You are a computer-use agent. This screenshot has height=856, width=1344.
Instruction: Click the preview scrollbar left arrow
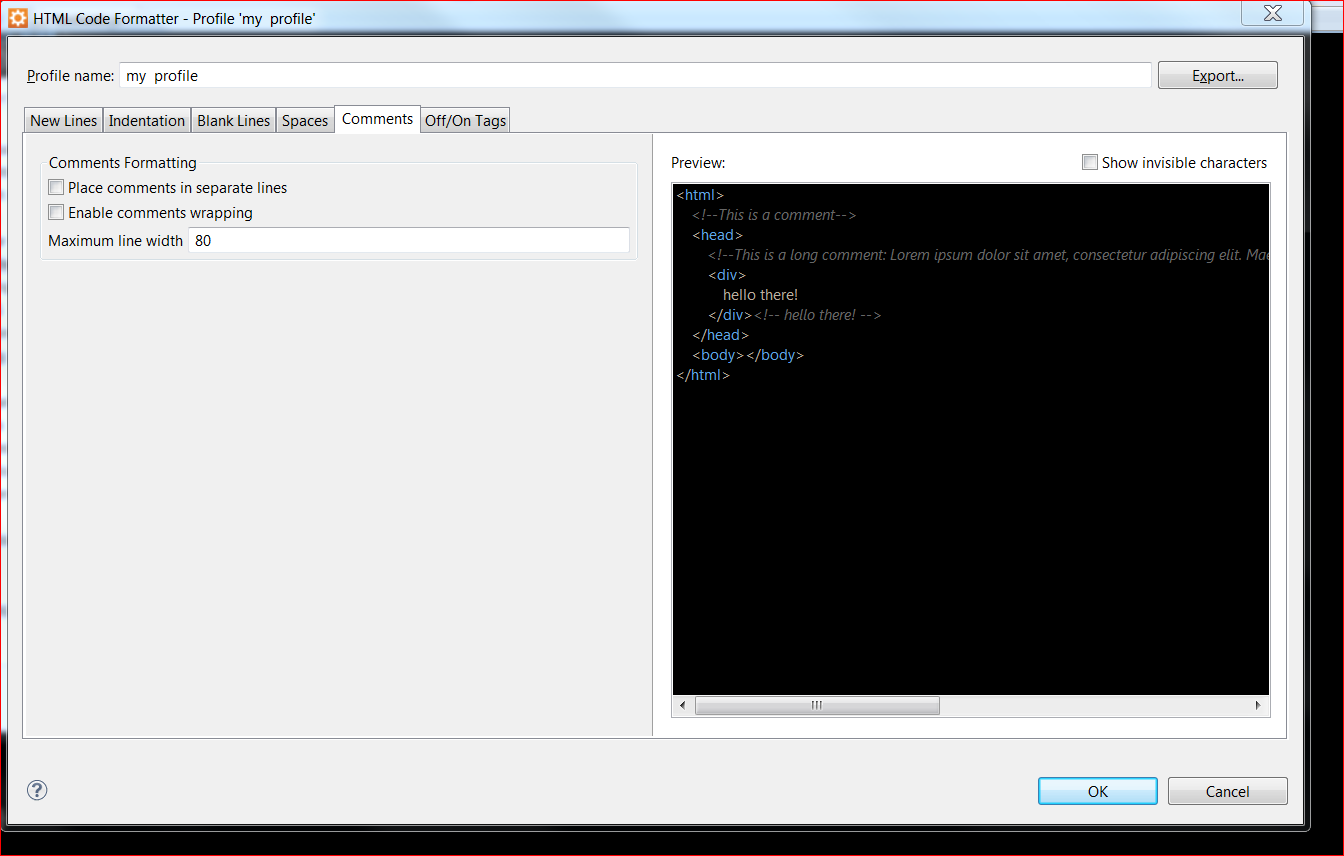(683, 705)
